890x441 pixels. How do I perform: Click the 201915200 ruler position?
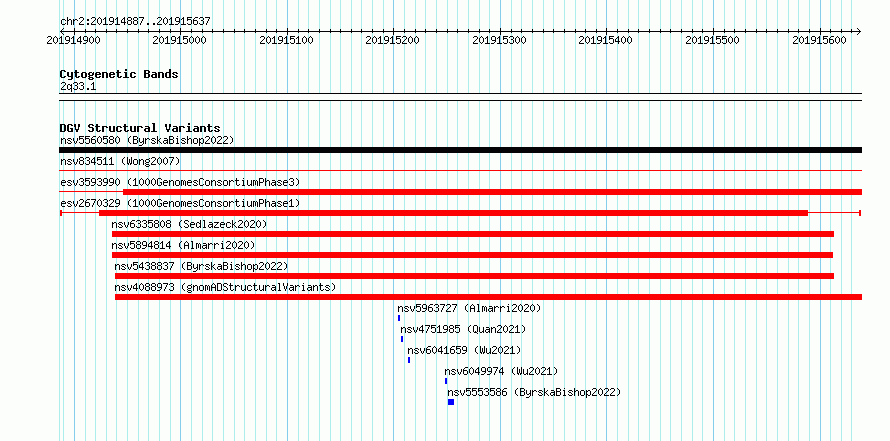pos(393,40)
